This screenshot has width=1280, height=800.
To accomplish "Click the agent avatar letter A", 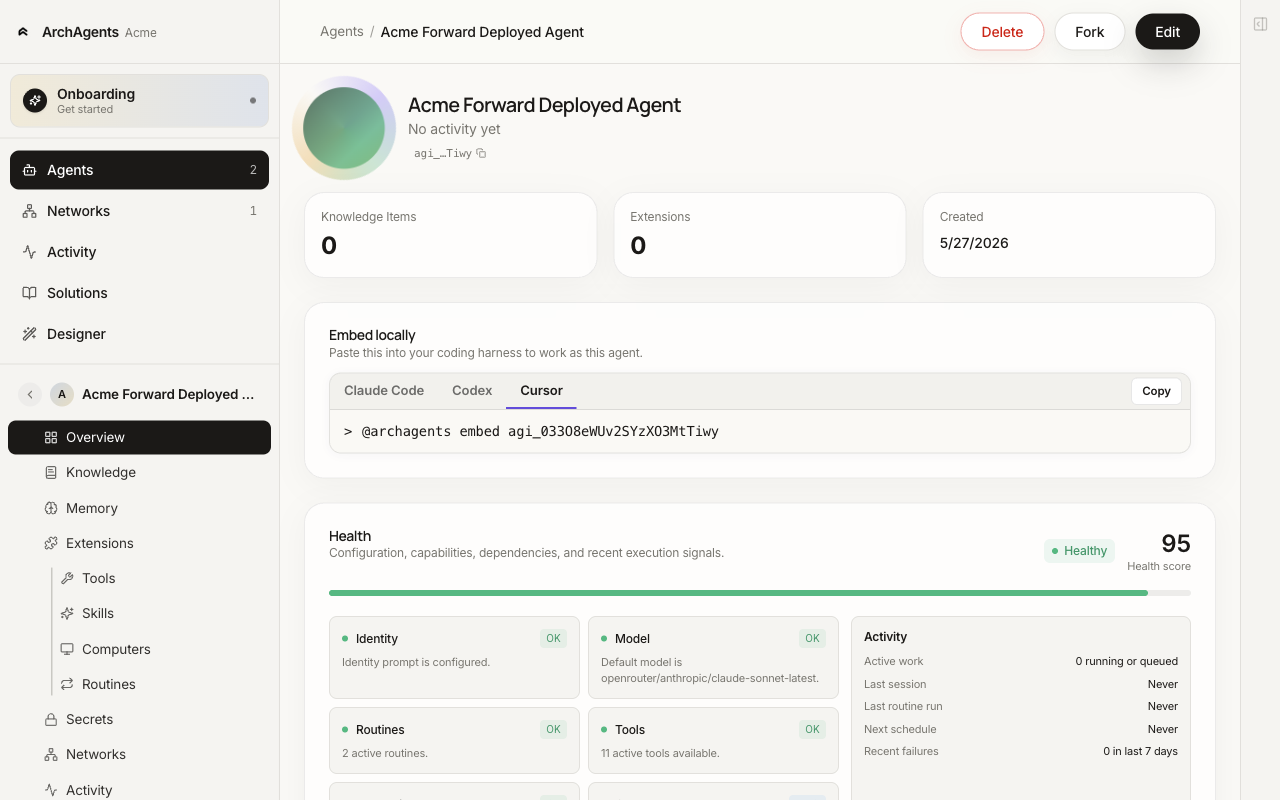I will 62,394.
